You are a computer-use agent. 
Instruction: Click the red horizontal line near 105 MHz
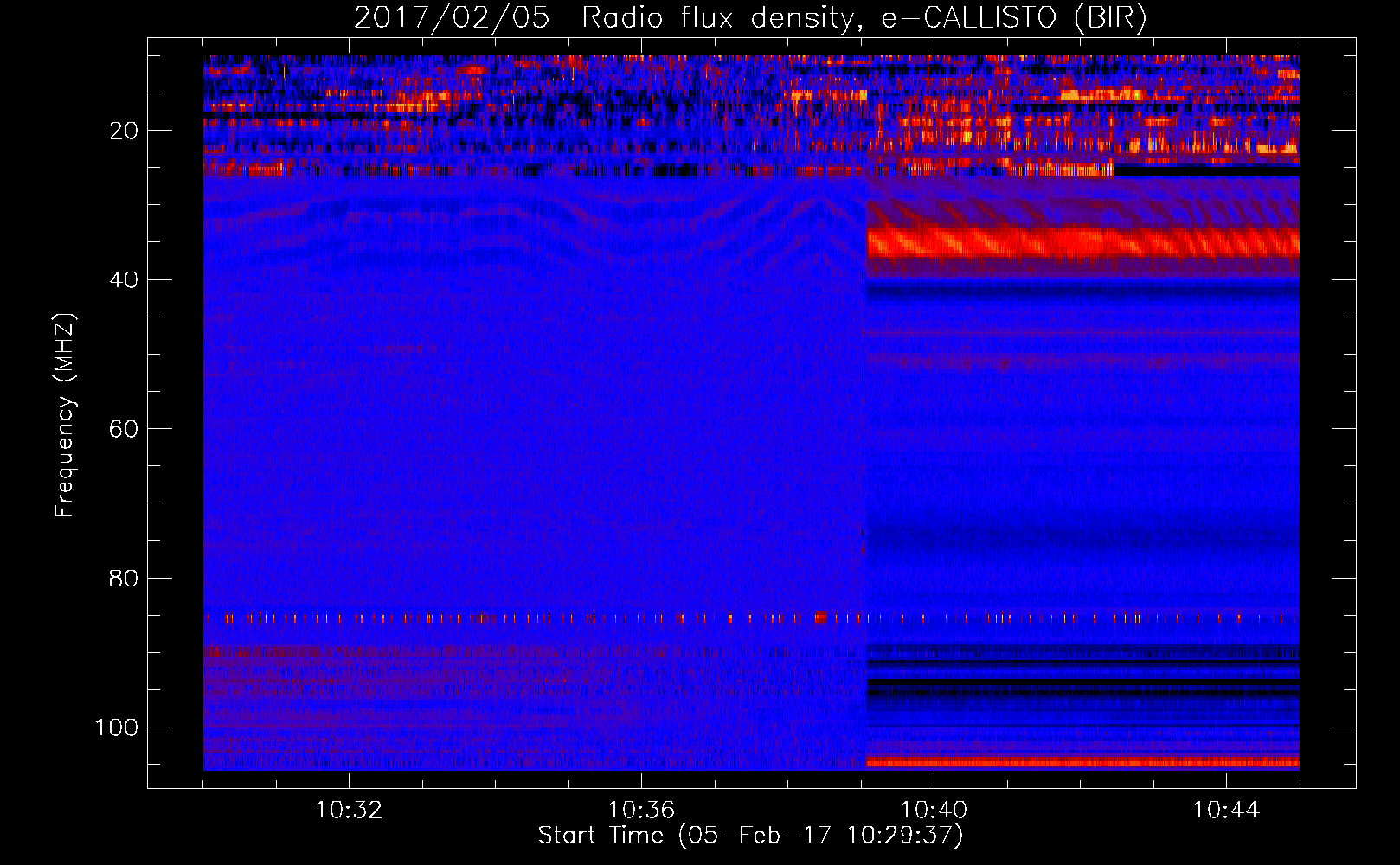(x=1082, y=763)
